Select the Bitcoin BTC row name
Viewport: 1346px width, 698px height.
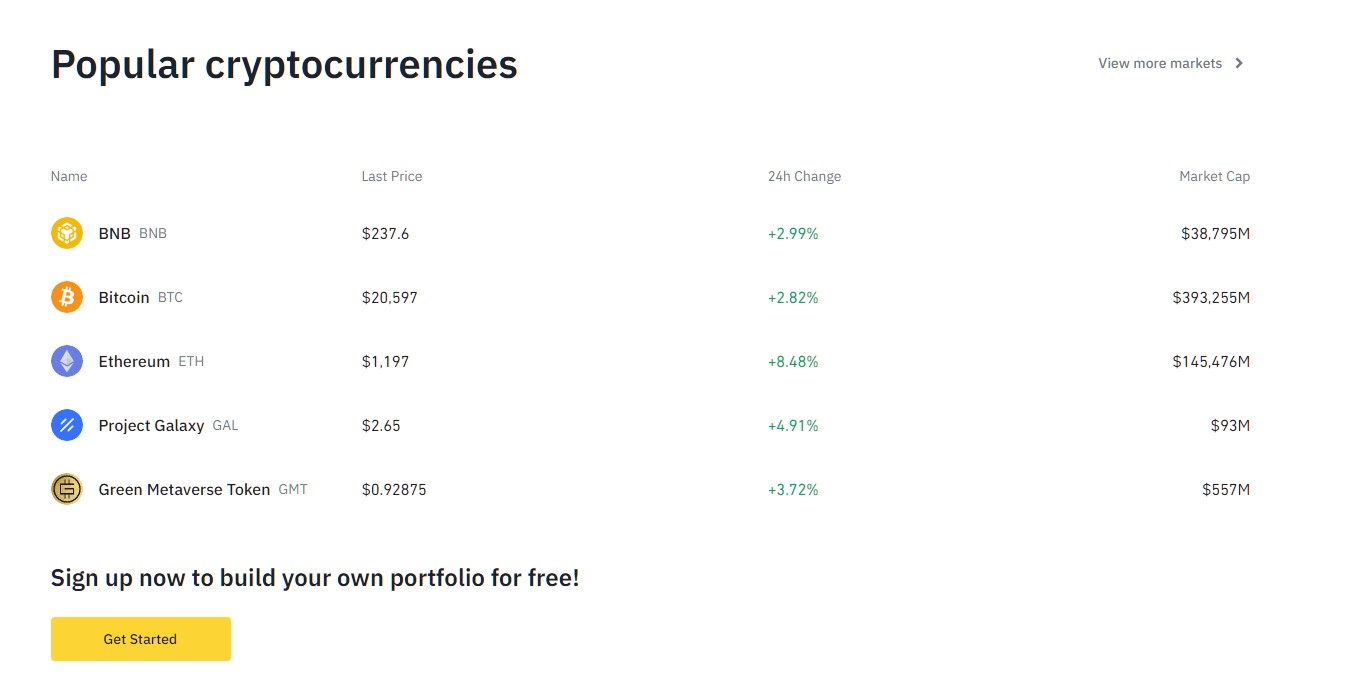[141, 297]
